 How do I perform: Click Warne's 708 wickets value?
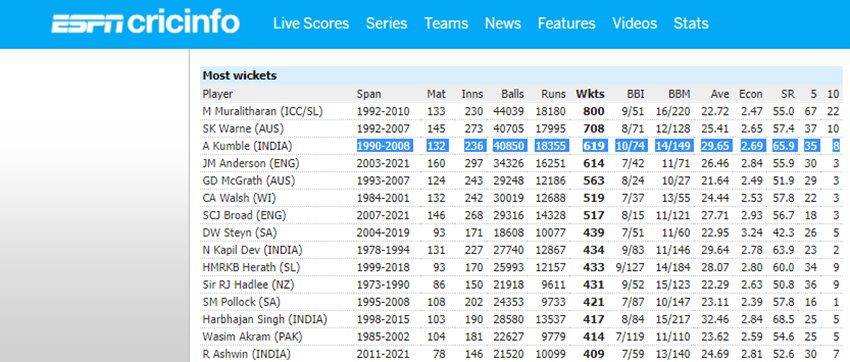(x=594, y=129)
